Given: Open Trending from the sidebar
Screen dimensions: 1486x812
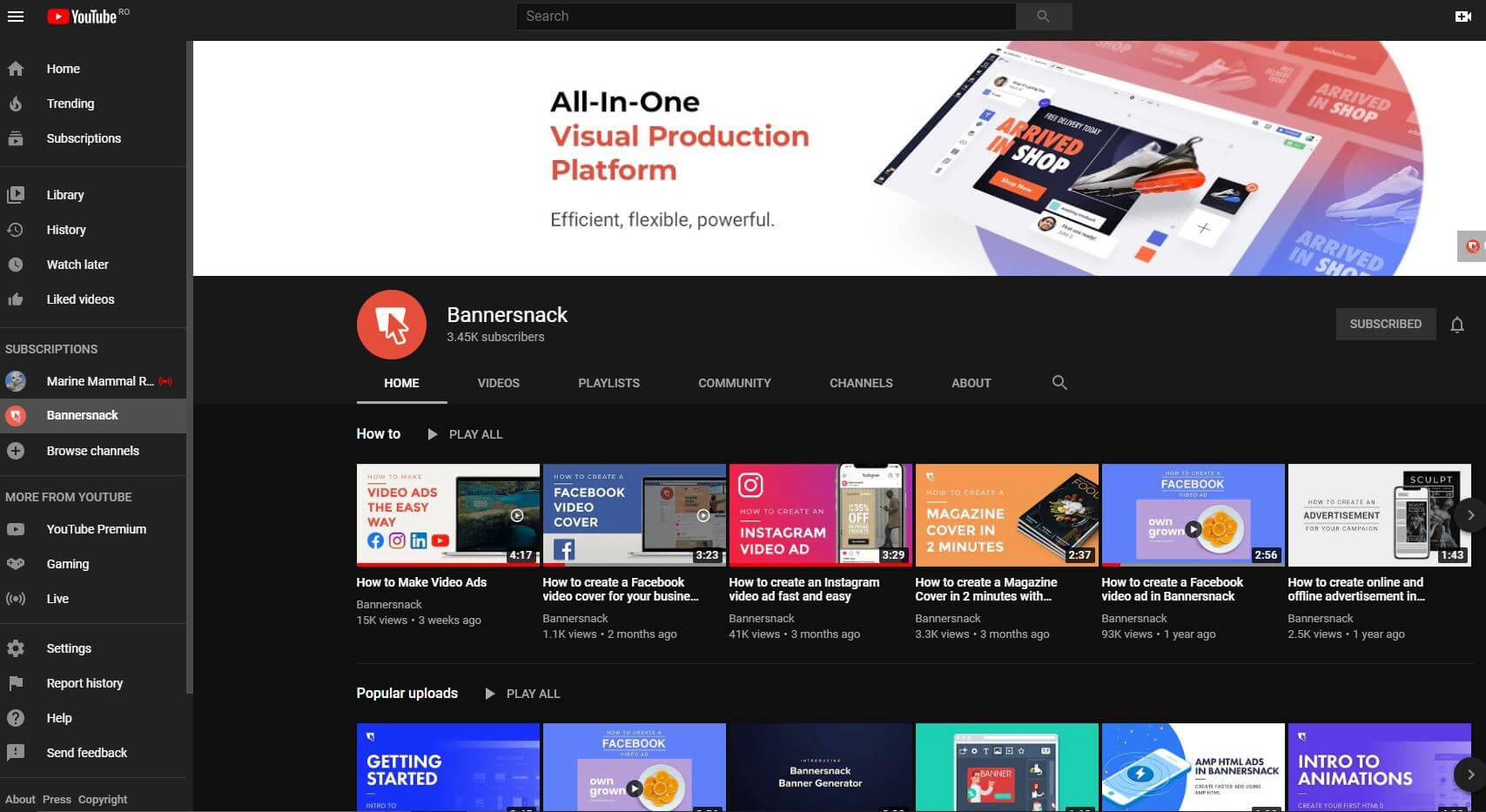Looking at the screenshot, I should click(x=70, y=104).
